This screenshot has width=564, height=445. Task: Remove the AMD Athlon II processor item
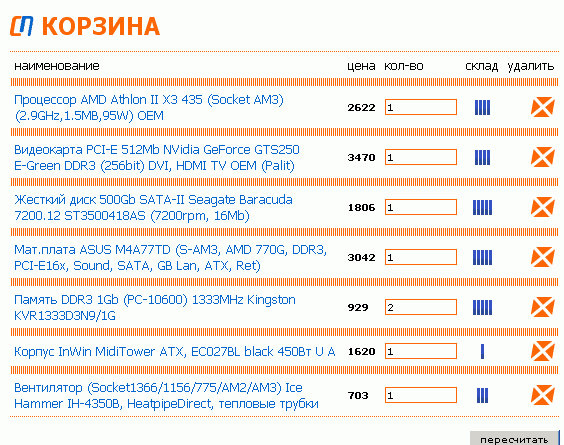542,107
